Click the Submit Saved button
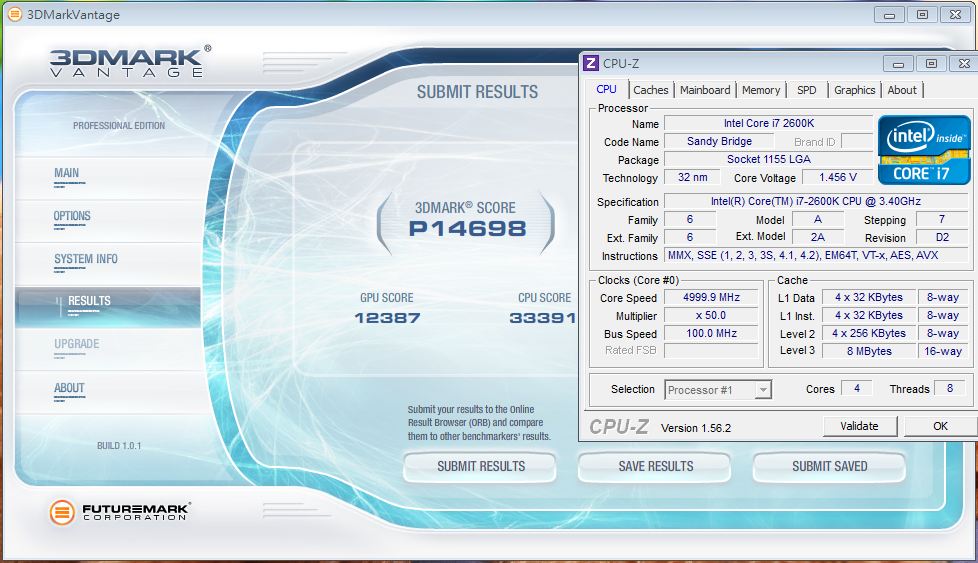Viewport: 978px width, 563px height. (x=830, y=466)
